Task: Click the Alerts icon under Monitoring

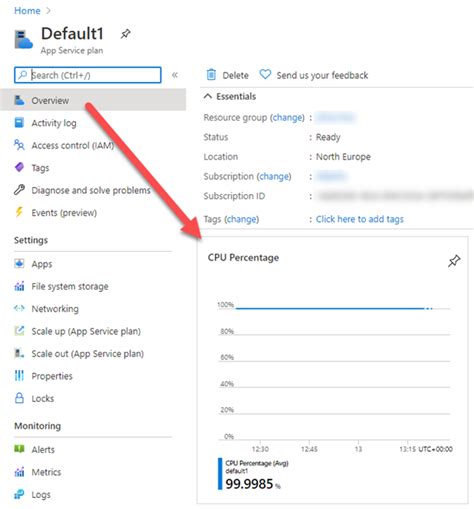Action: pos(19,449)
